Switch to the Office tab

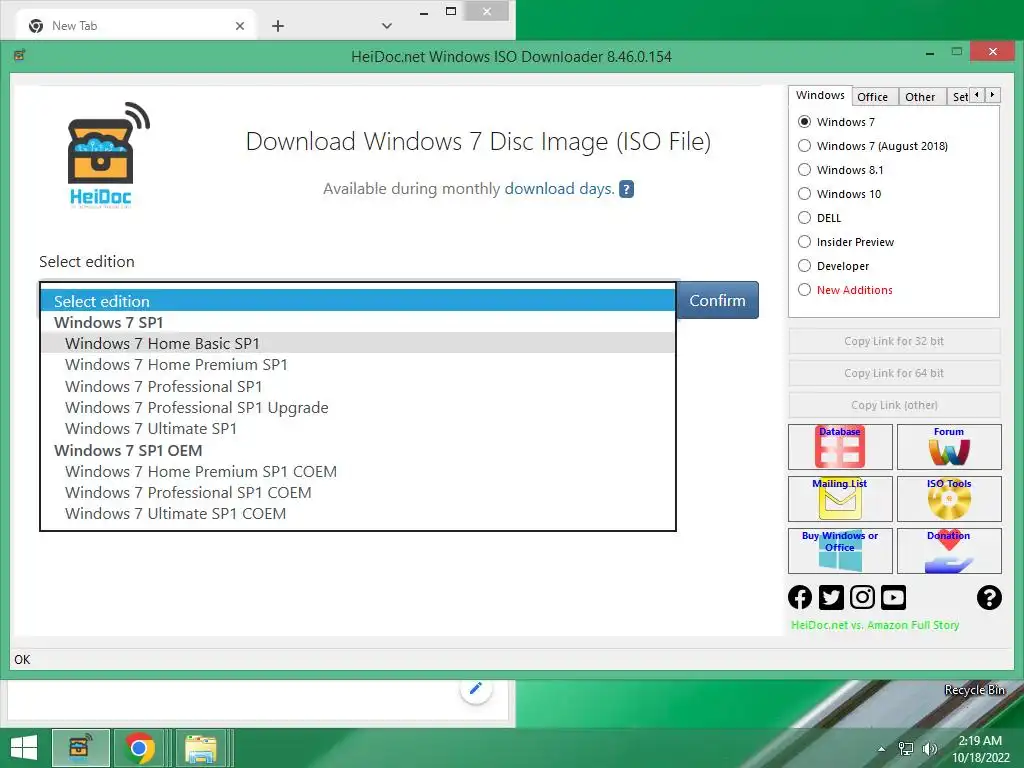[x=872, y=97]
